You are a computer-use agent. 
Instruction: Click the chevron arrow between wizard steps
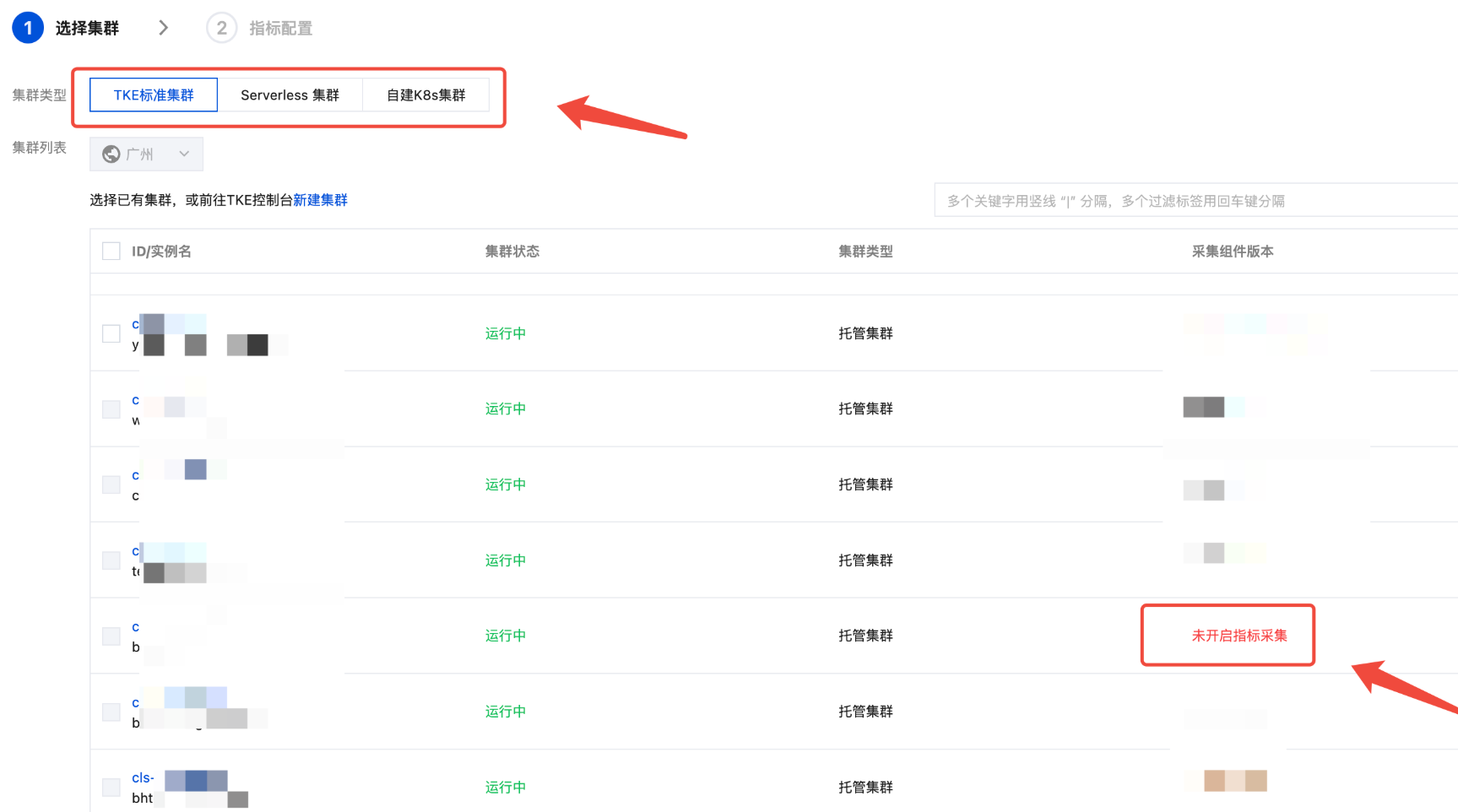[164, 28]
